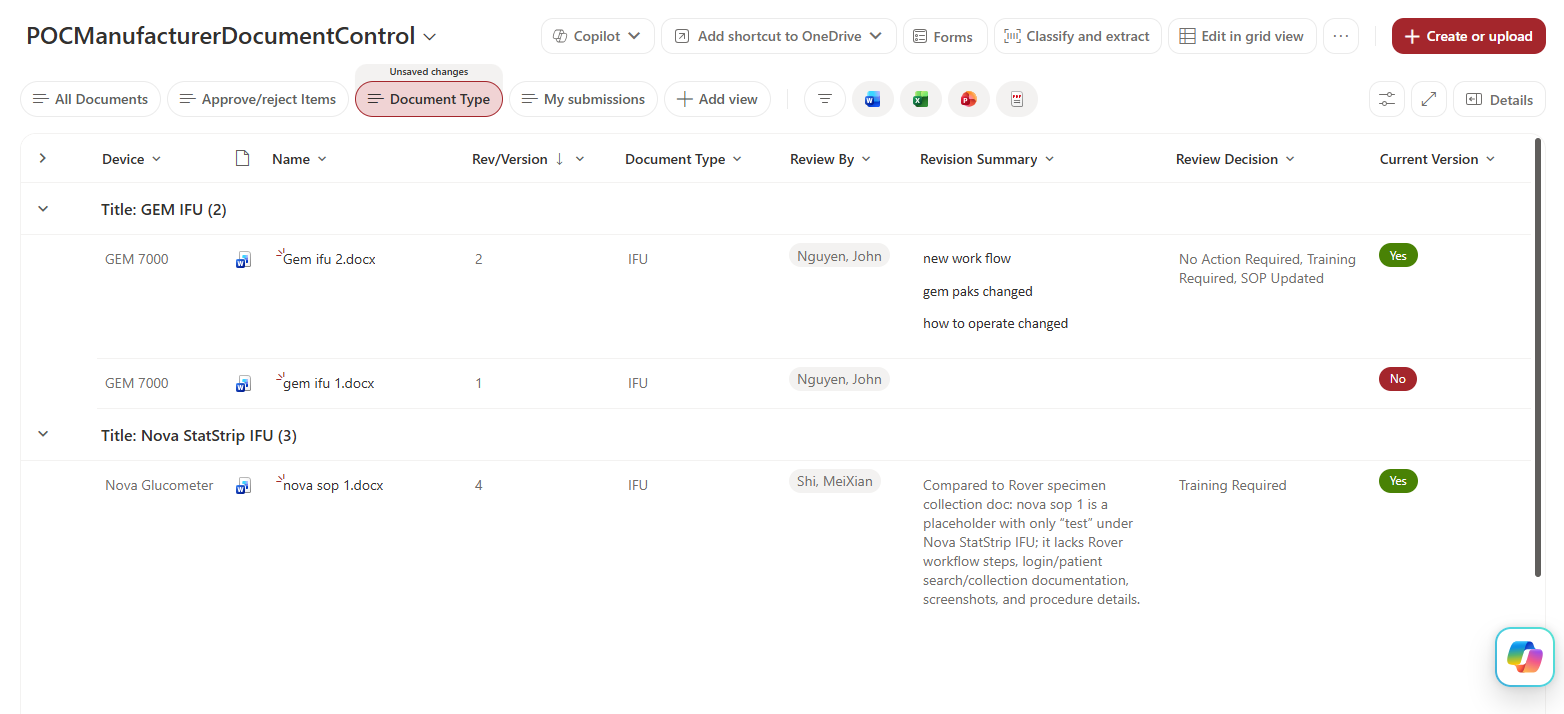Click Classify and extract button

(1078, 36)
